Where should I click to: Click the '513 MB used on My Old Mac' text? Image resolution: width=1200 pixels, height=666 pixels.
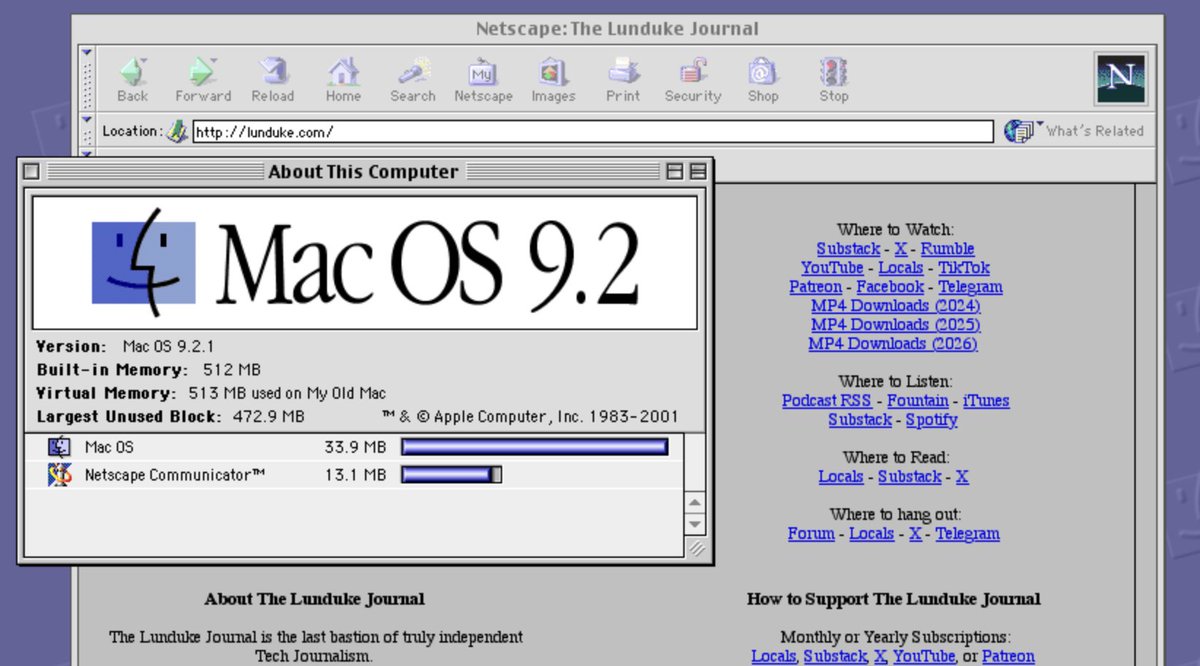click(287, 393)
